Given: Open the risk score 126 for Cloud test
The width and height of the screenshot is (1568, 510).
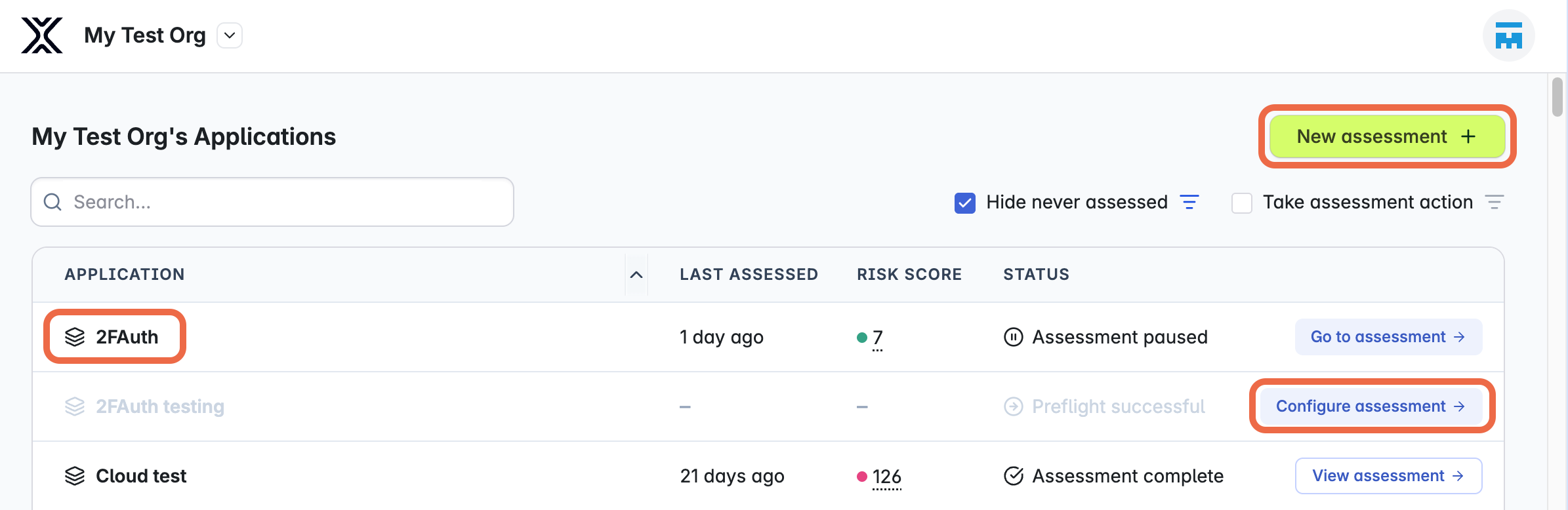Looking at the screenshot, I should point(886,475).
